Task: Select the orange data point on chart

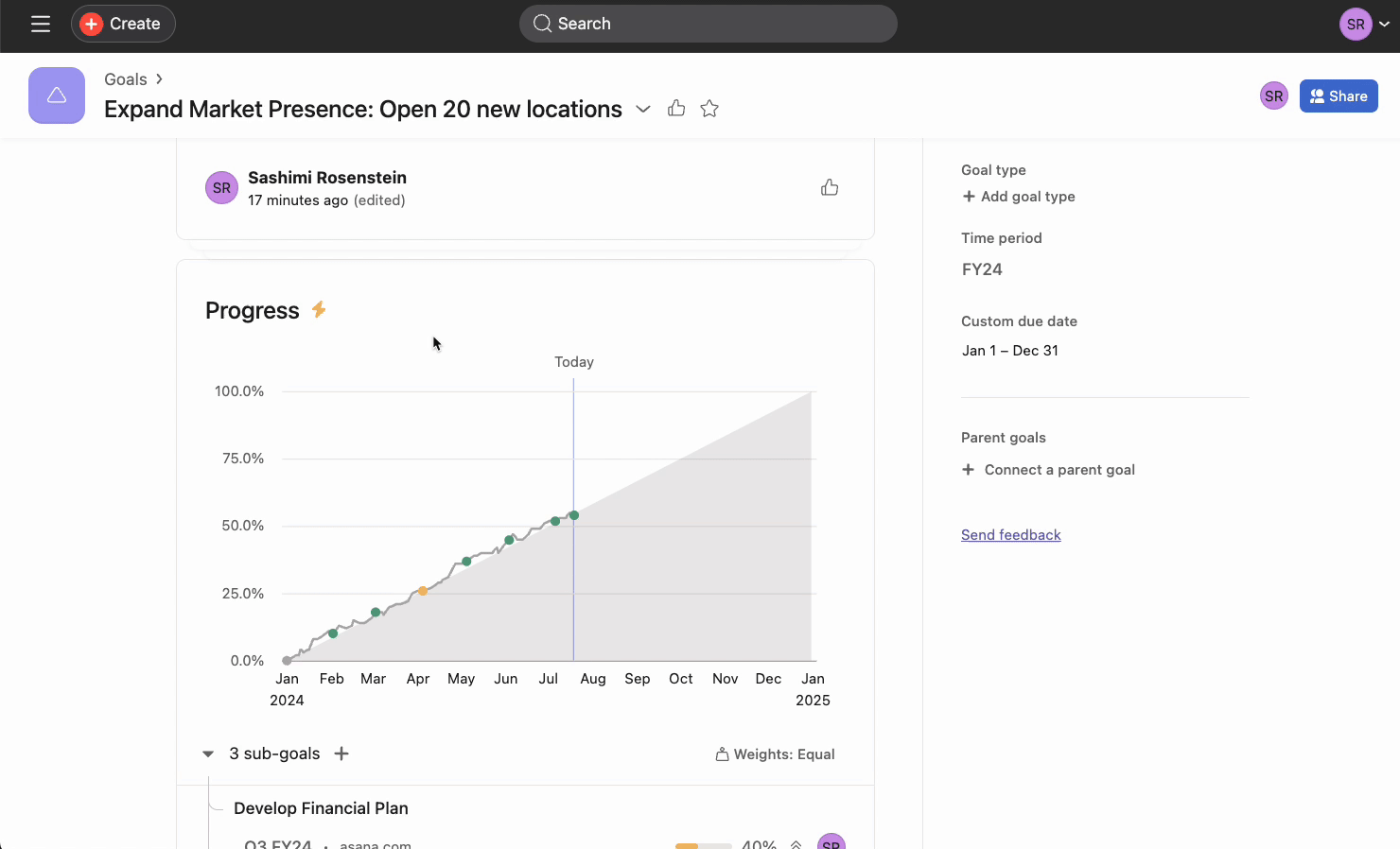Action: tap(423, 591)
